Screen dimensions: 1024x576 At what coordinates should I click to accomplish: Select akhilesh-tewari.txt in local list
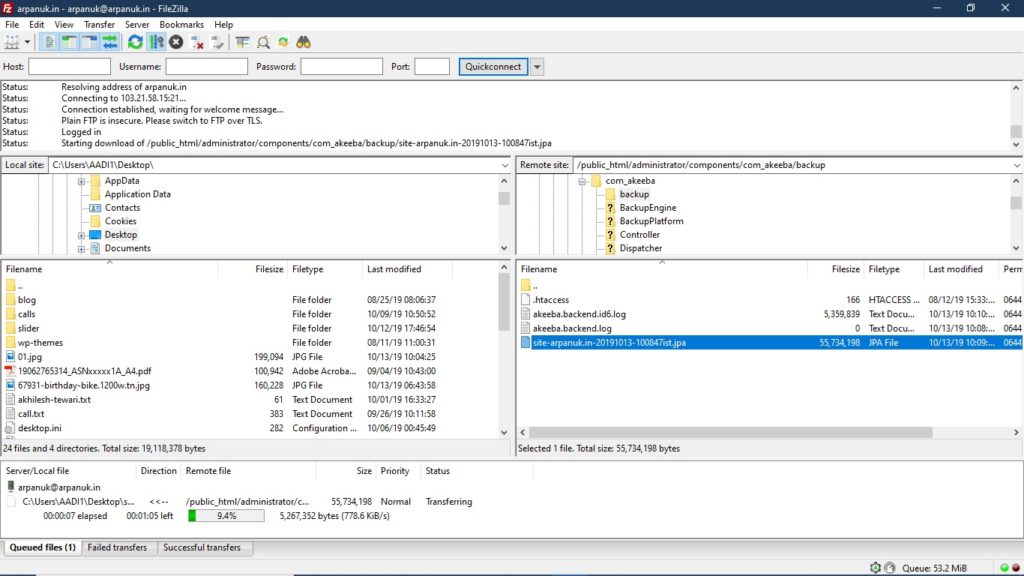(x=54, y=400)
